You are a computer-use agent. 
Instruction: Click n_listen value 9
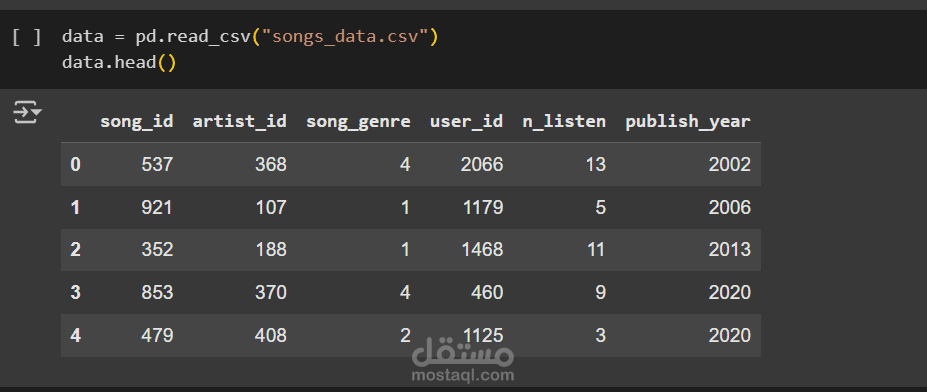click(601, 293)
